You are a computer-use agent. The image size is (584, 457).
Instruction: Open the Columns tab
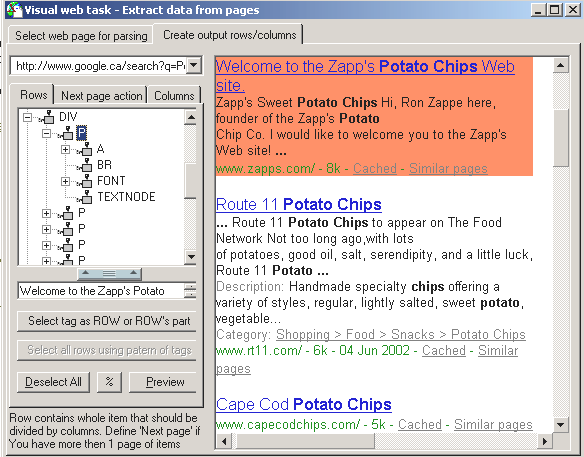point(174,96)
